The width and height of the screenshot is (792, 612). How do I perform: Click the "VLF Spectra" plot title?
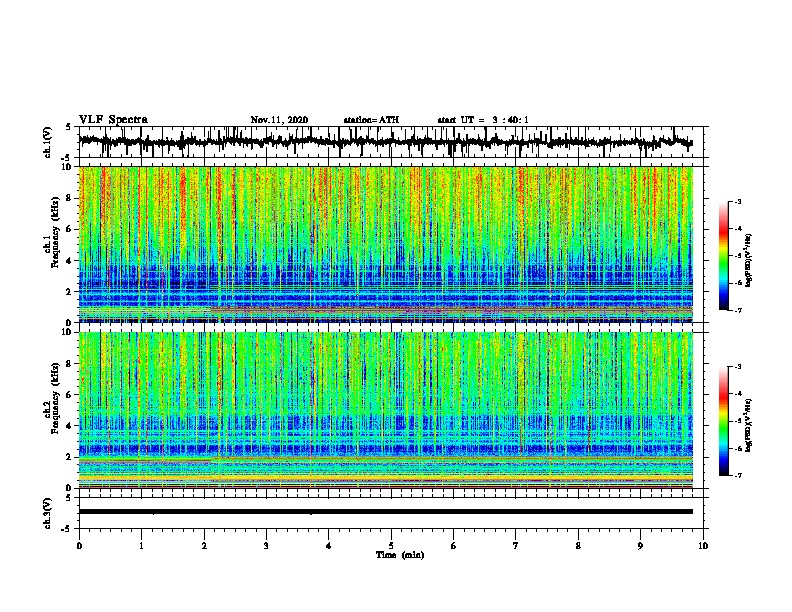point(113,120)
